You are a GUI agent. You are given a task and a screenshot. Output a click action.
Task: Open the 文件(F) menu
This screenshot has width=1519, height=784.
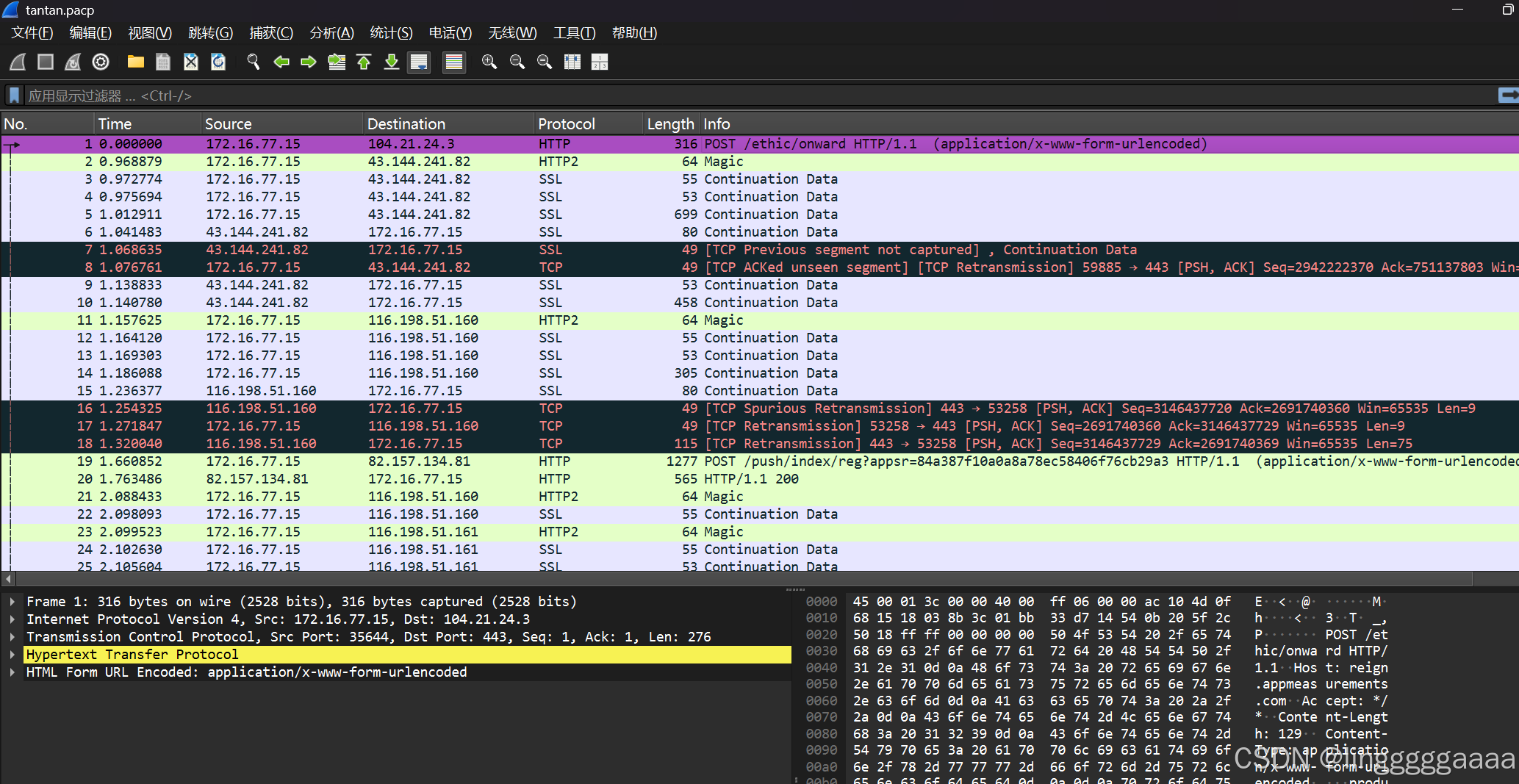[32, 33]
